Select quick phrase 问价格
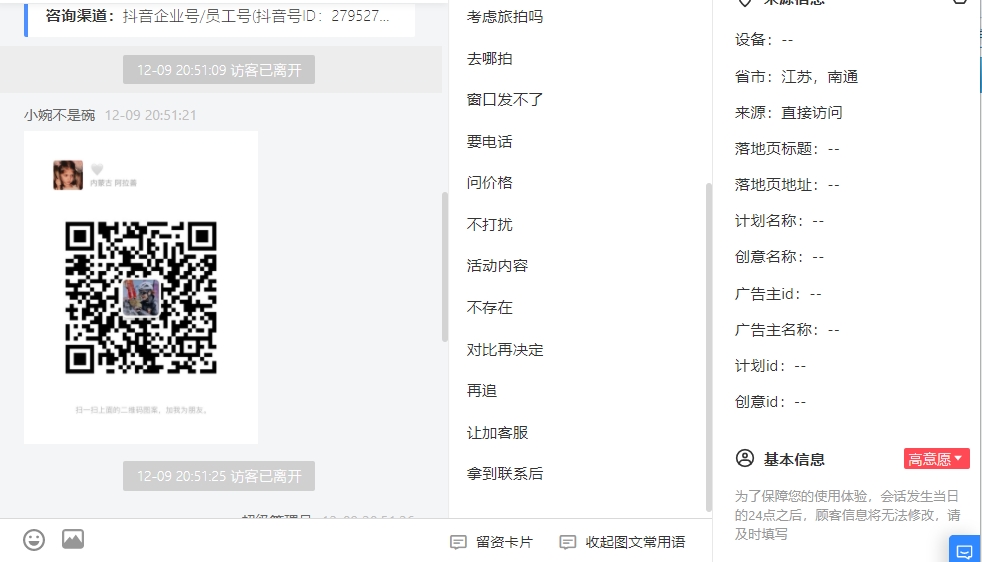This screenshot has height=562, width=982. (489, 182)
